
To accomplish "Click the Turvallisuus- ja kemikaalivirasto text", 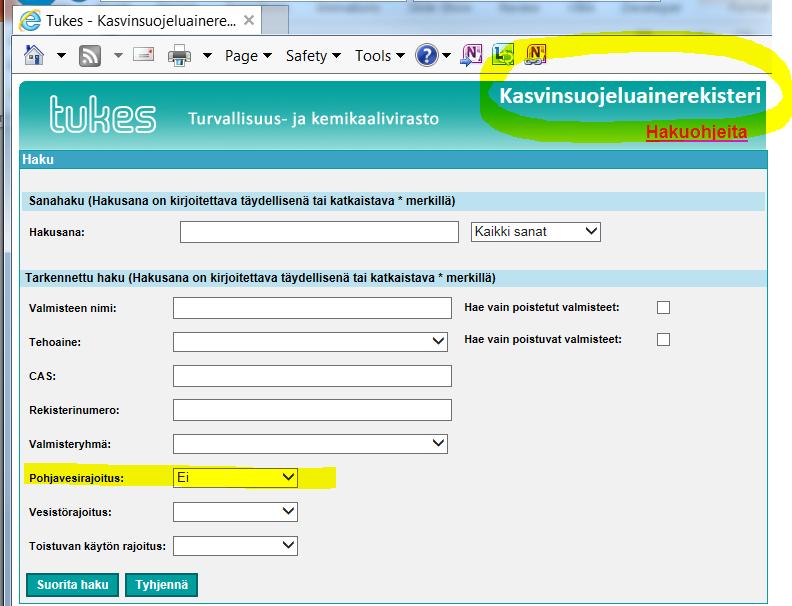I will tap(313, 119).
